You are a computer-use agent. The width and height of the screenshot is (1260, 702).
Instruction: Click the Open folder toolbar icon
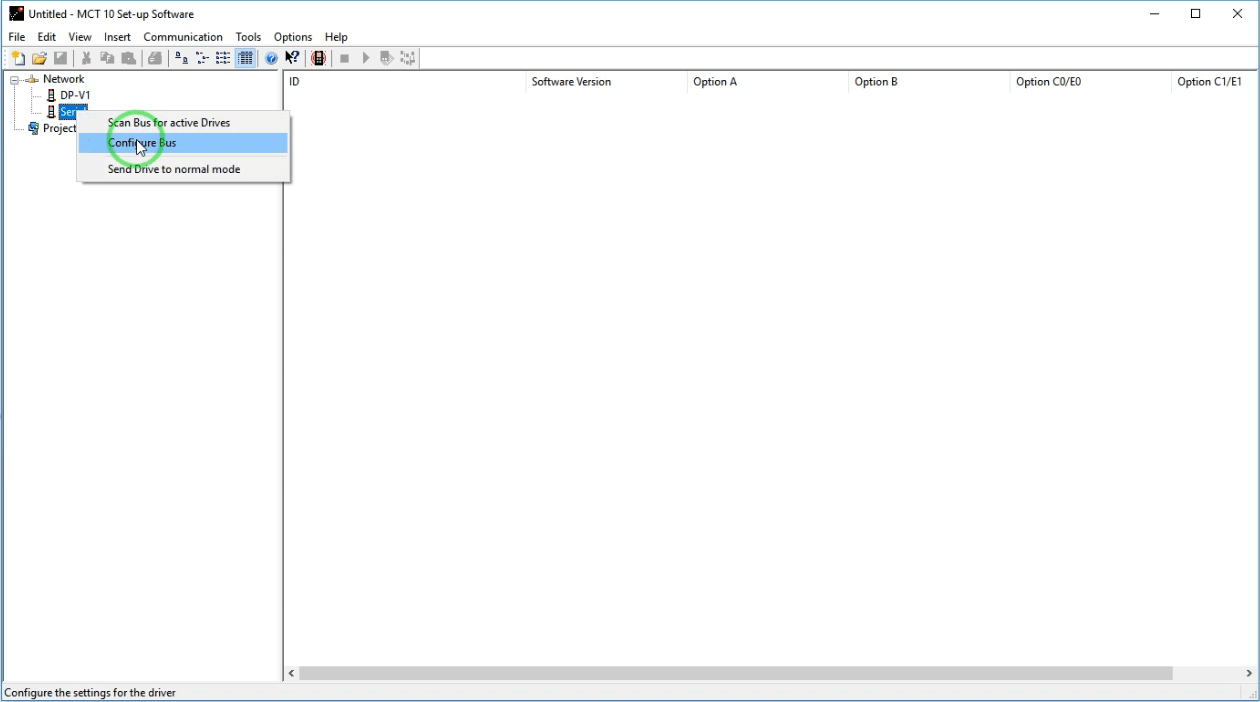[x=39, y=59]
